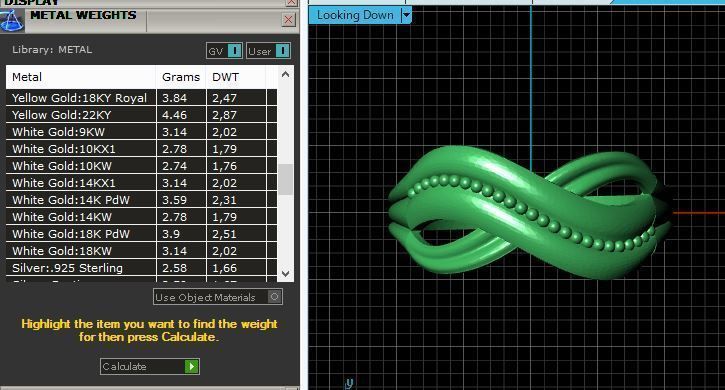The width and height of the screenshot is (725, 390).
Task: Toggle the User library switch
Action: pos(269,51)
